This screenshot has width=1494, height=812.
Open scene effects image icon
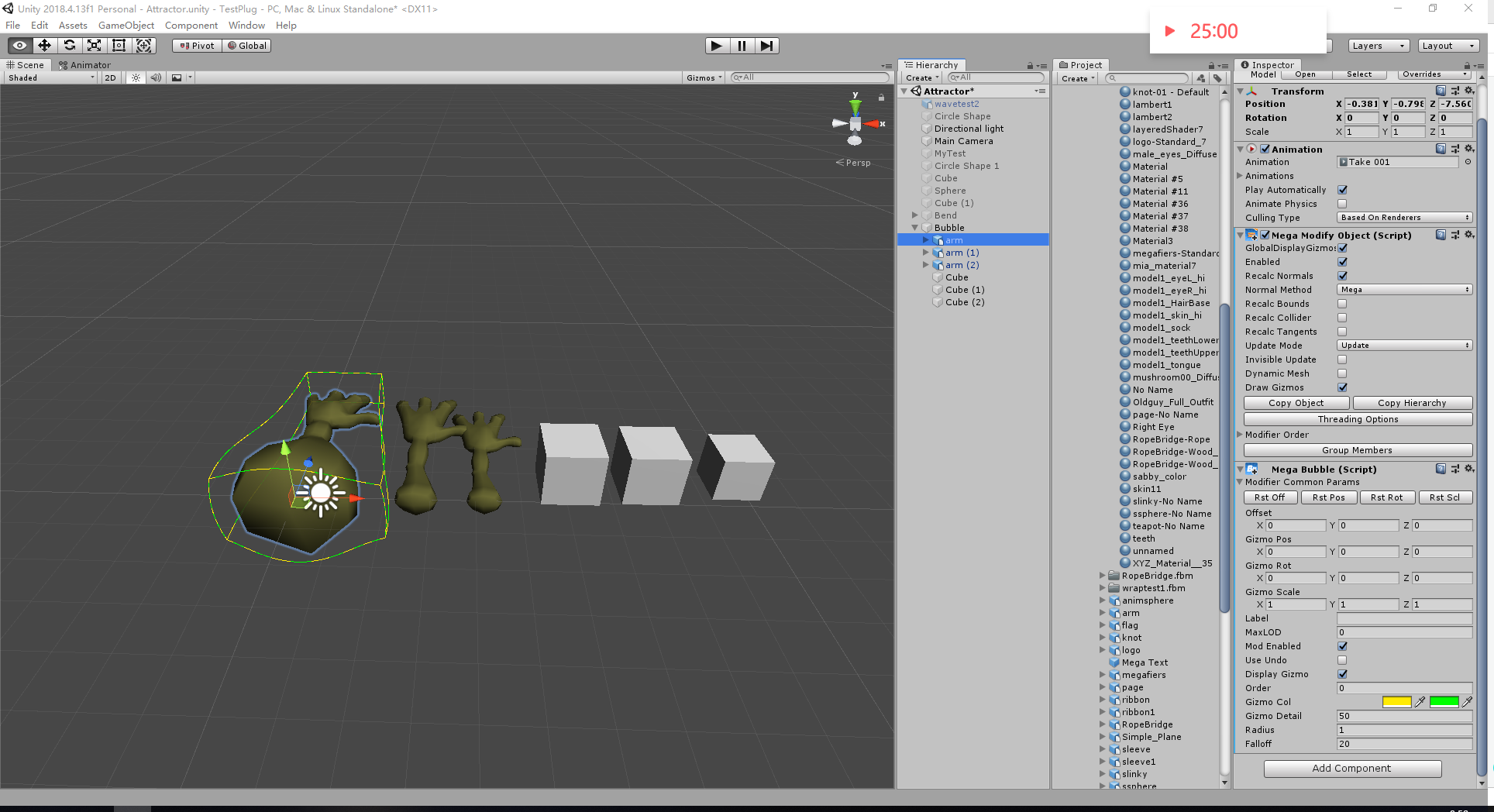click(x=177, y=77)
